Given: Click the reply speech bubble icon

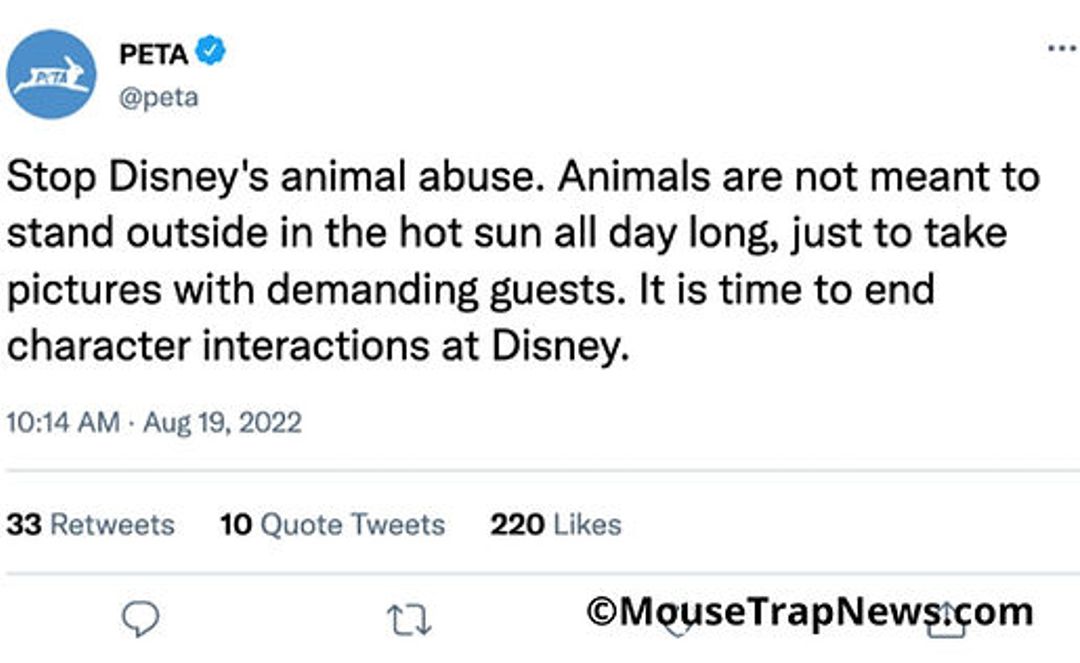Looking at the screenshot, I should 140,620.
